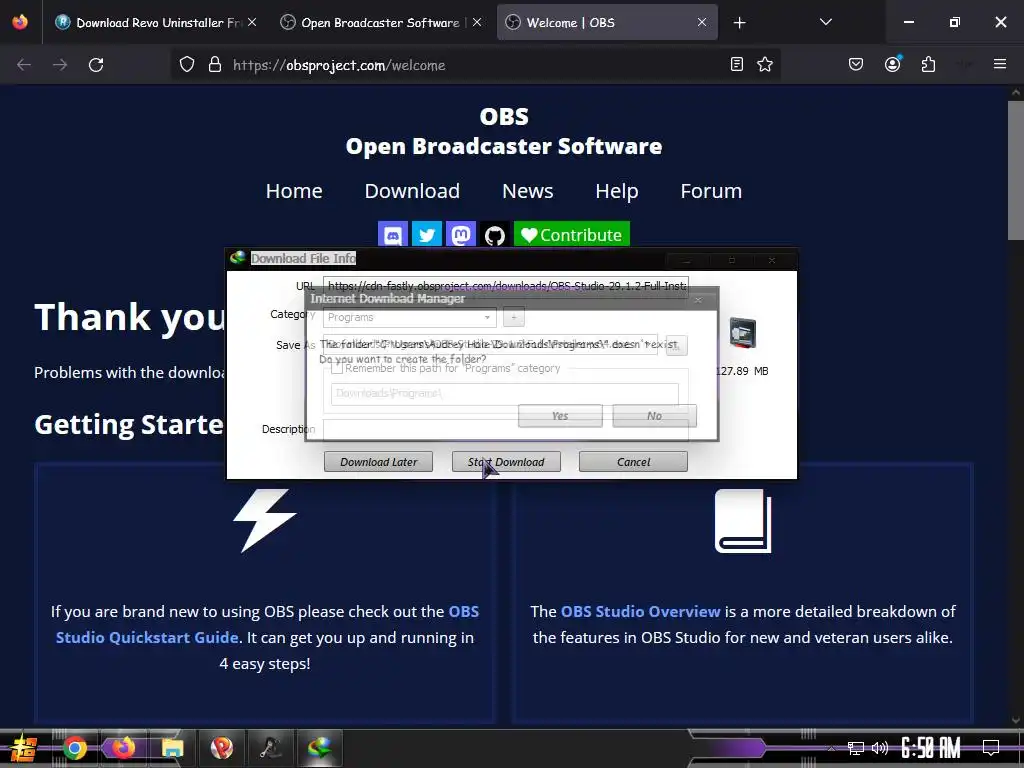
Task: Open the Firefox account icon
Action: (892, 64)
